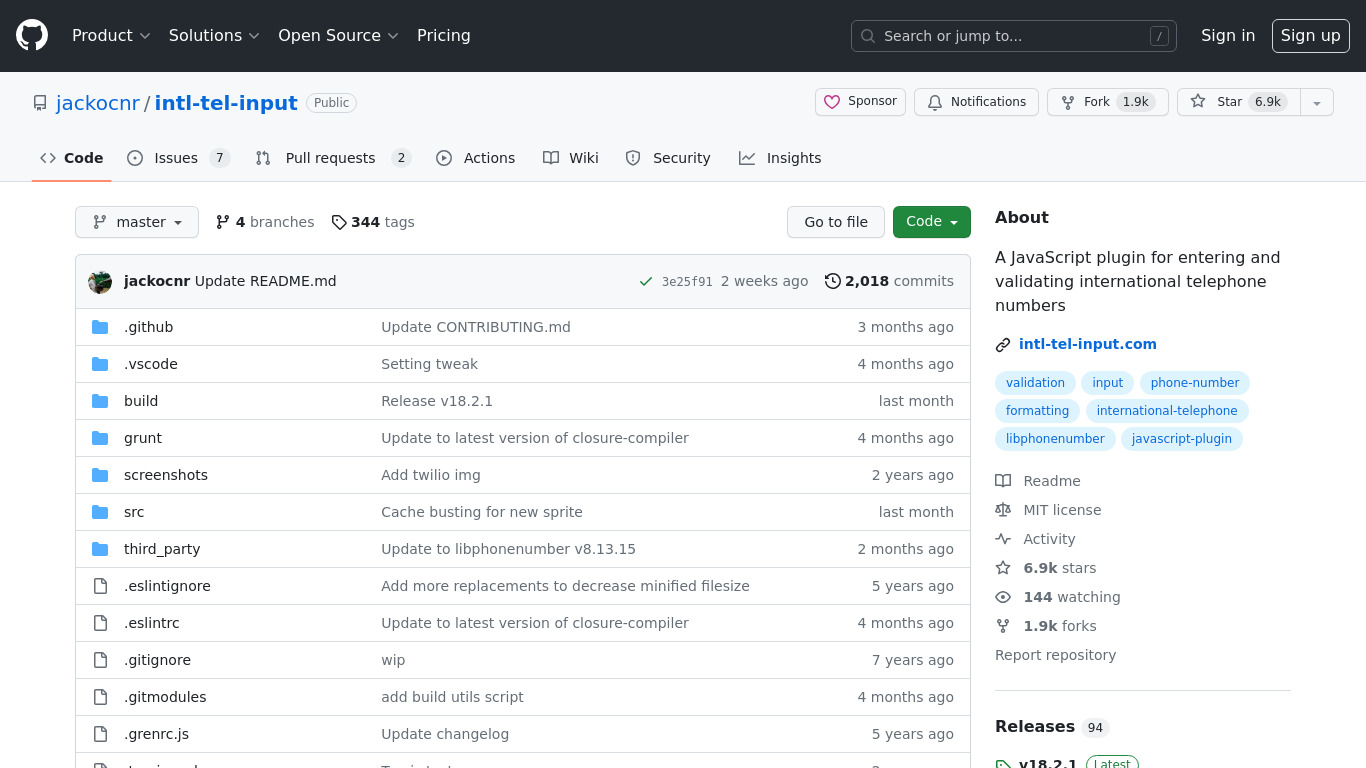Switch to the Issues tab
Viewport: 1366px width, 768px height.
178,158
